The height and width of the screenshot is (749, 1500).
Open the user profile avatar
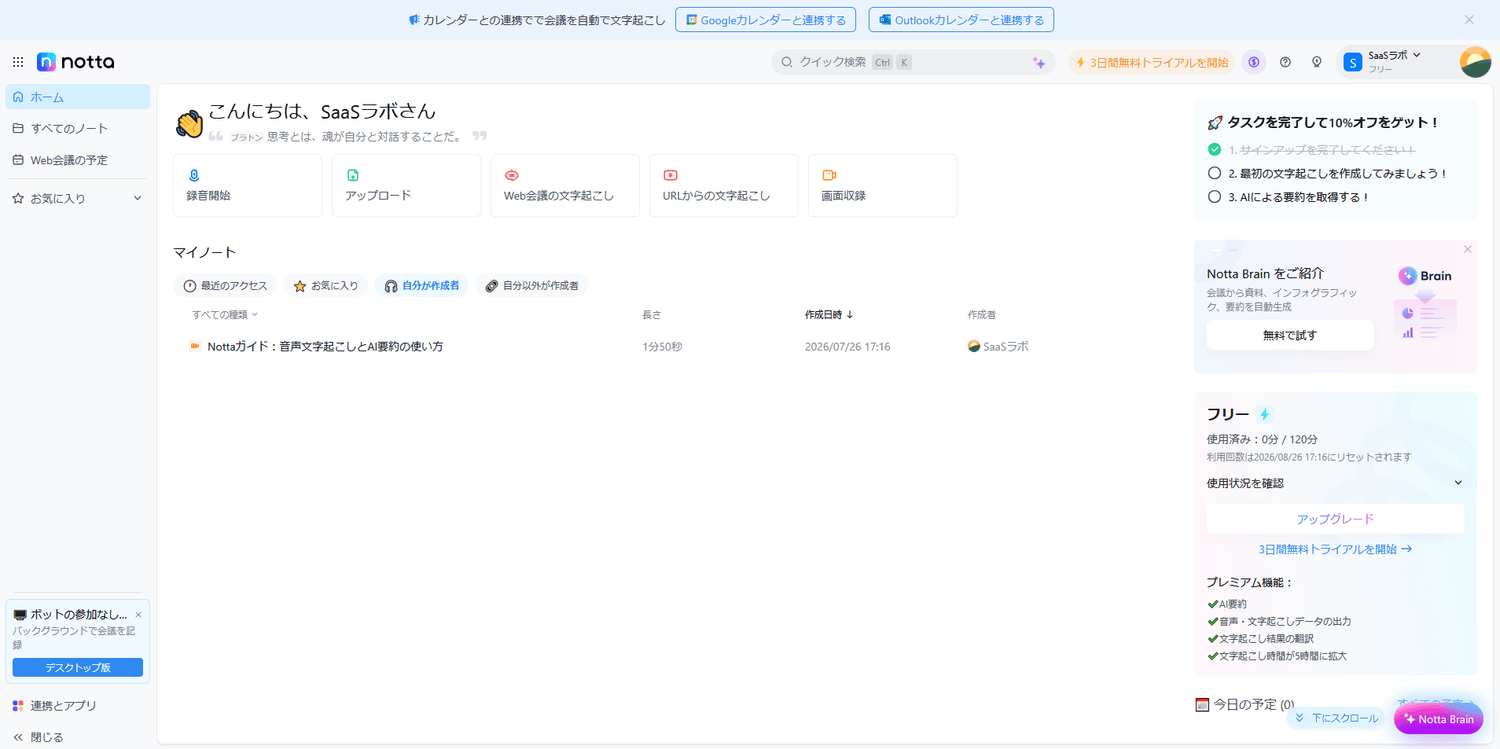tap(1475, 62)
